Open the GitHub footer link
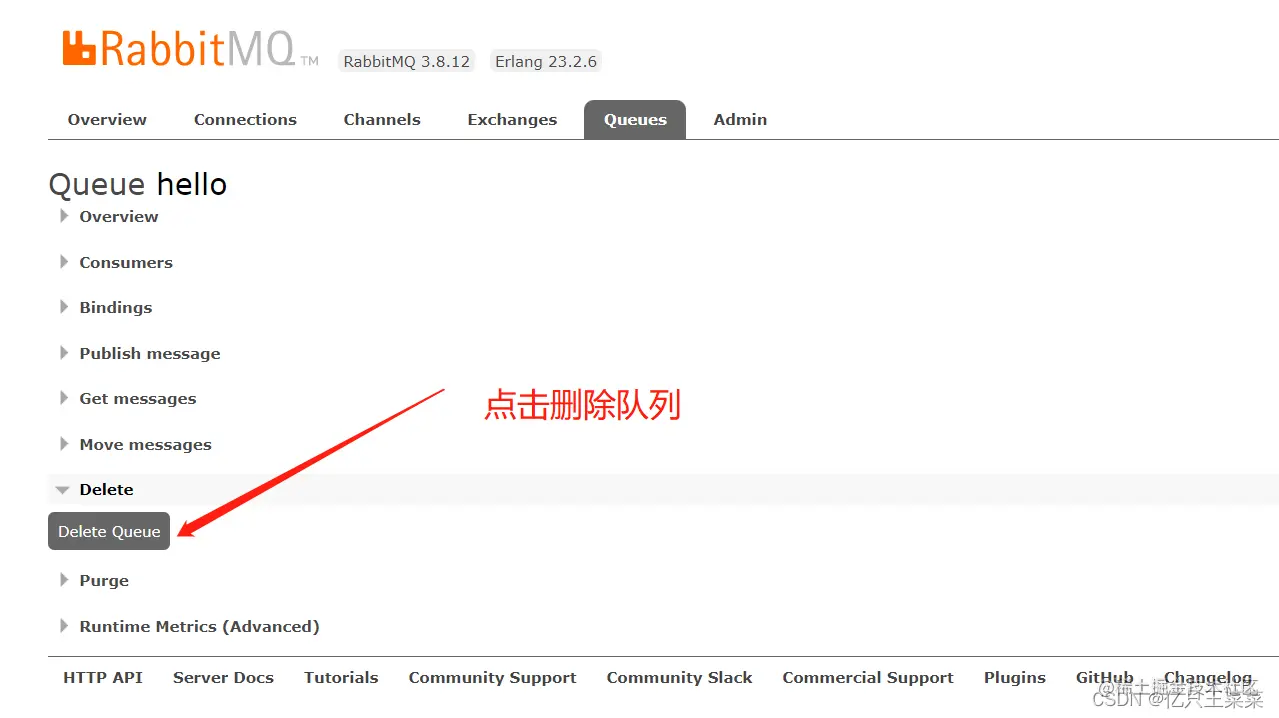Screen dimensions: 1279x718 1105,677
